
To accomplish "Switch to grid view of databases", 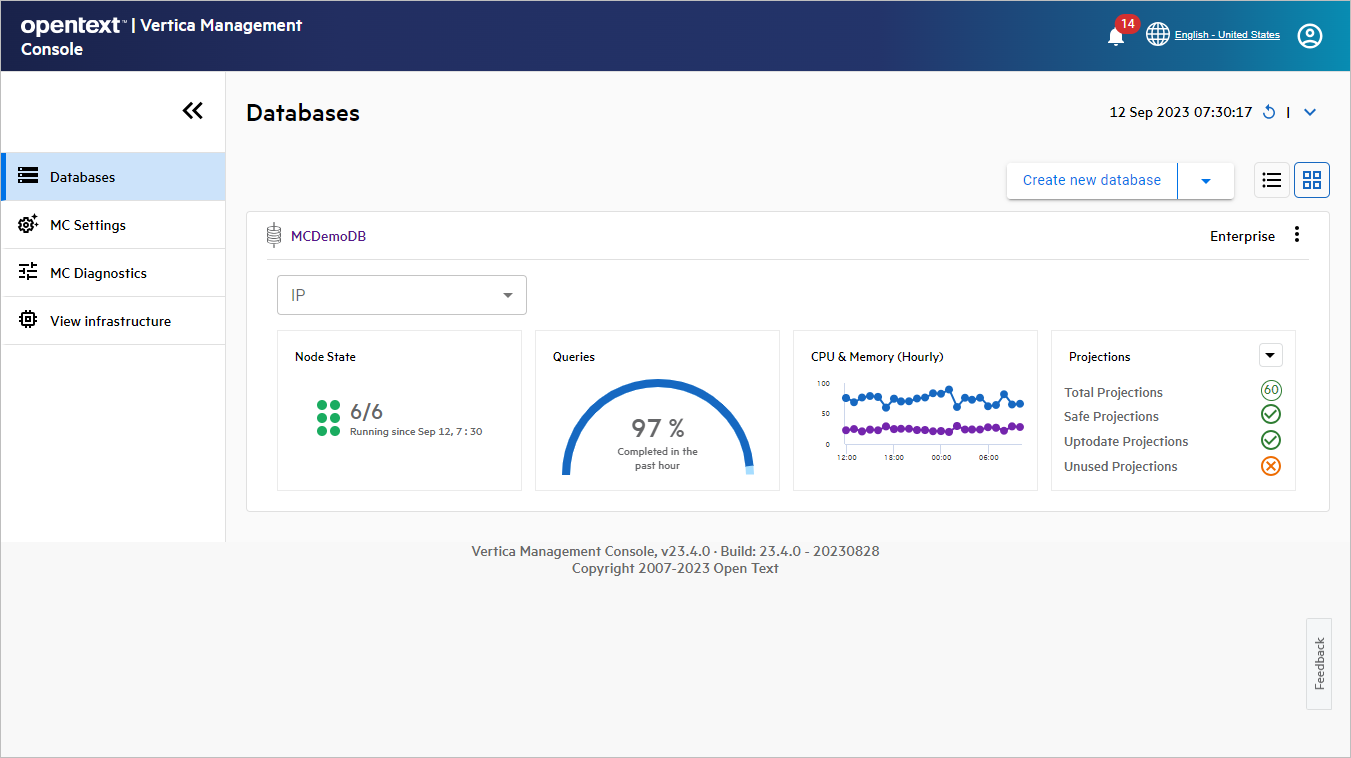I will click(1311, 180).
